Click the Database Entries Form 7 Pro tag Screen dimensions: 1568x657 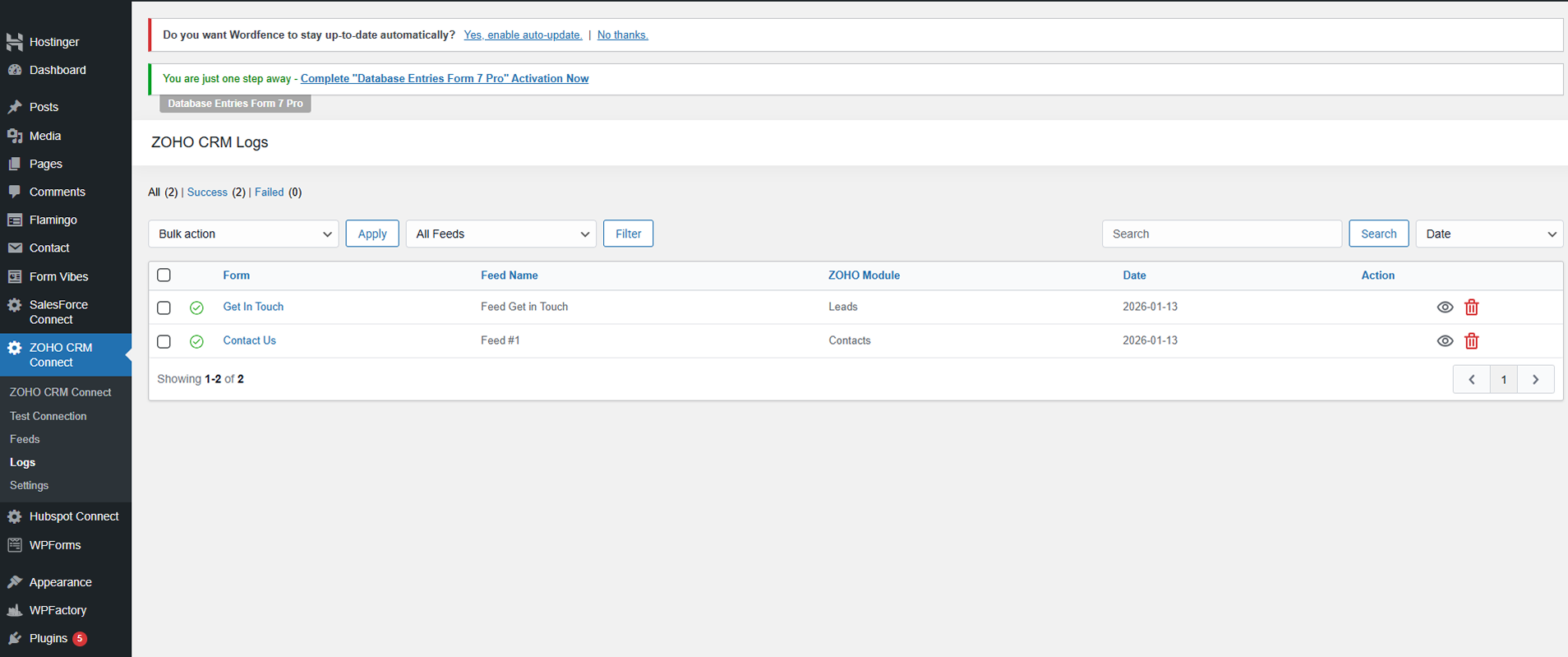[235, 104]
